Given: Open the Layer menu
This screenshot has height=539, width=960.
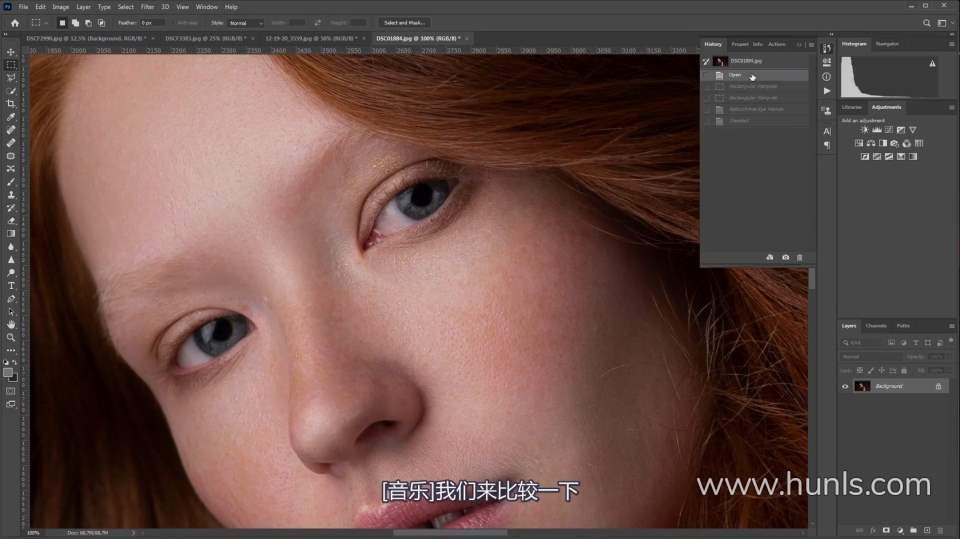Looking at the screenshot, I should [x=83, y=7].
